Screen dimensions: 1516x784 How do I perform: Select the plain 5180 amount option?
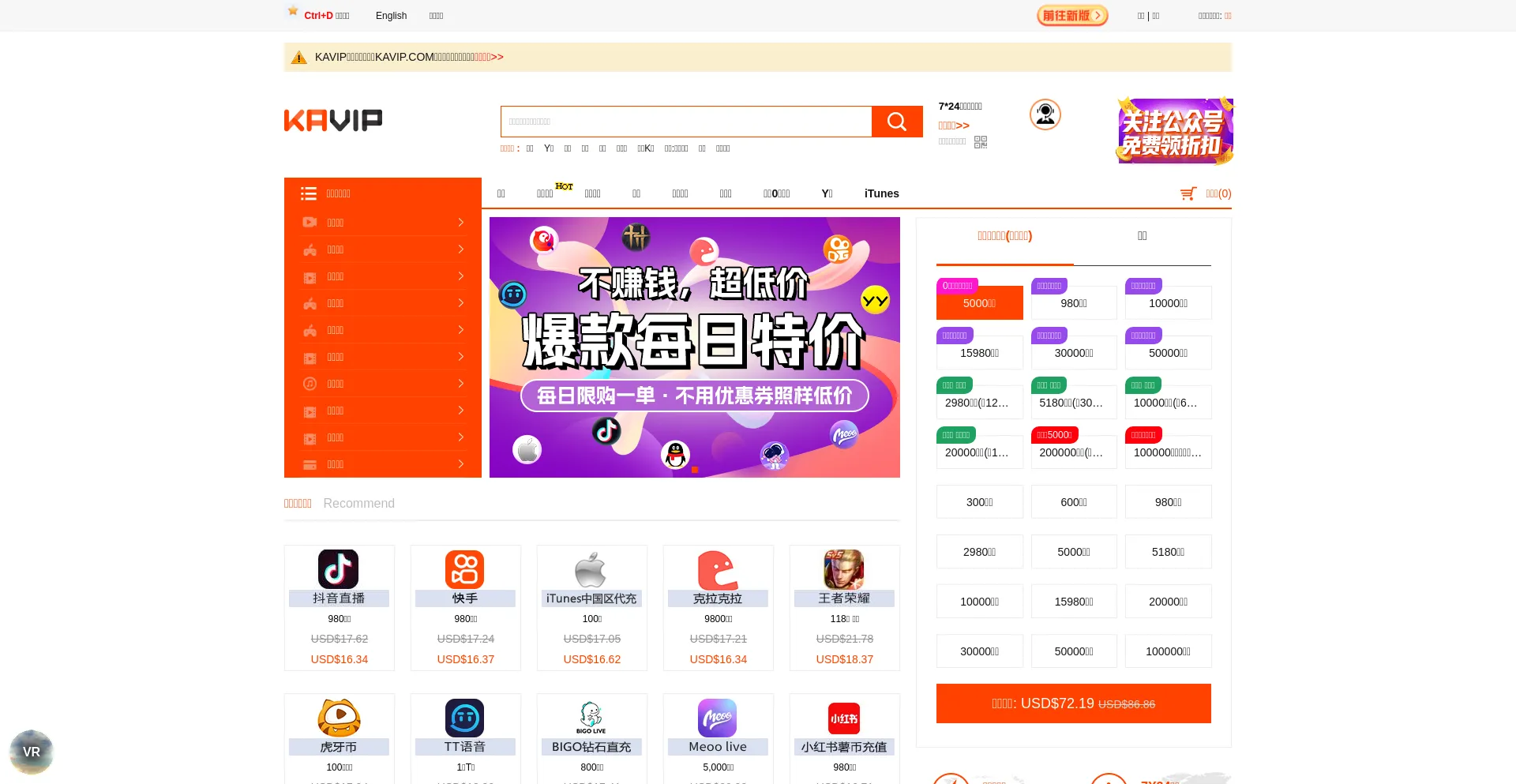1169,552
